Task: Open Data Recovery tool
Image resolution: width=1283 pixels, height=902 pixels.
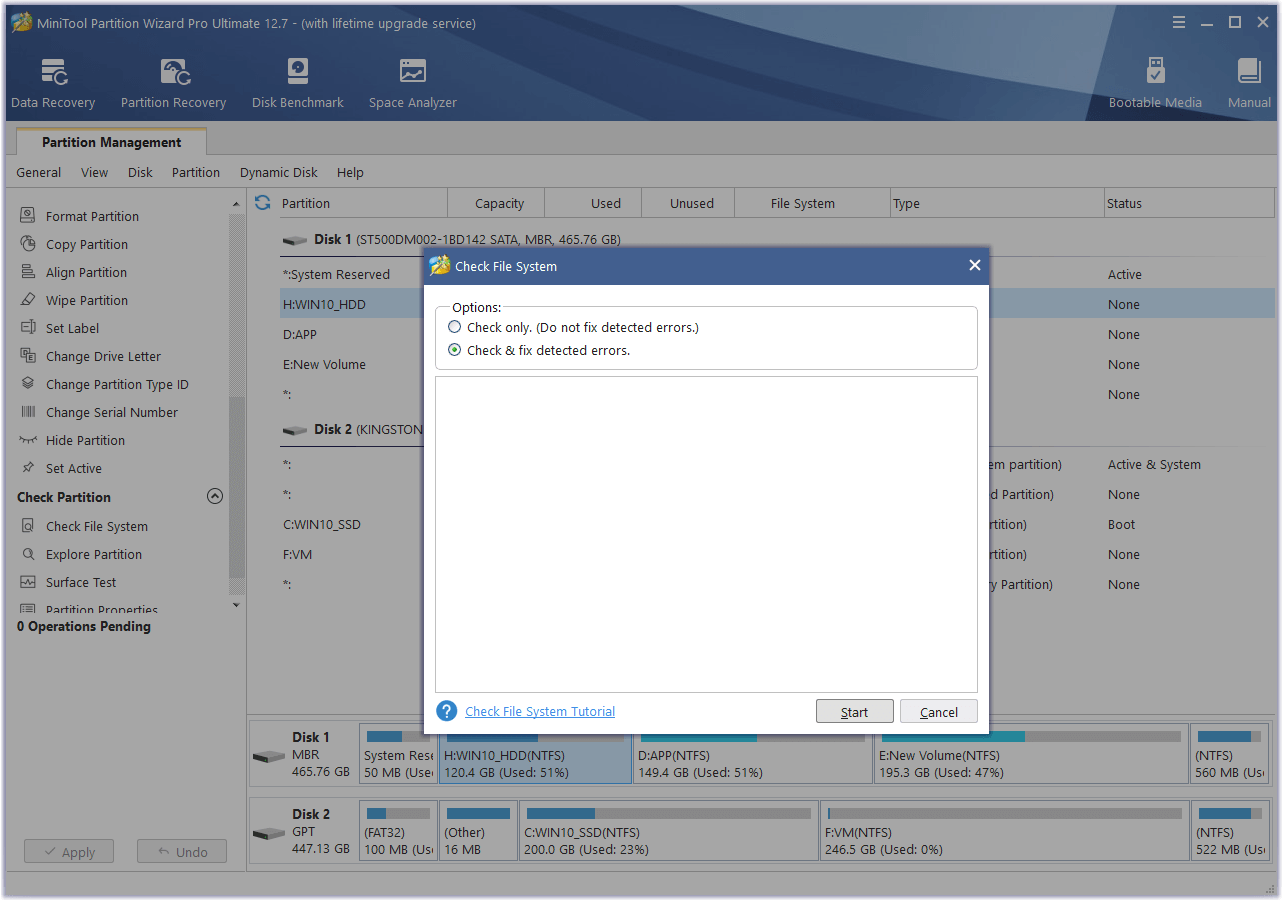Action: click(x=53, y=84)
